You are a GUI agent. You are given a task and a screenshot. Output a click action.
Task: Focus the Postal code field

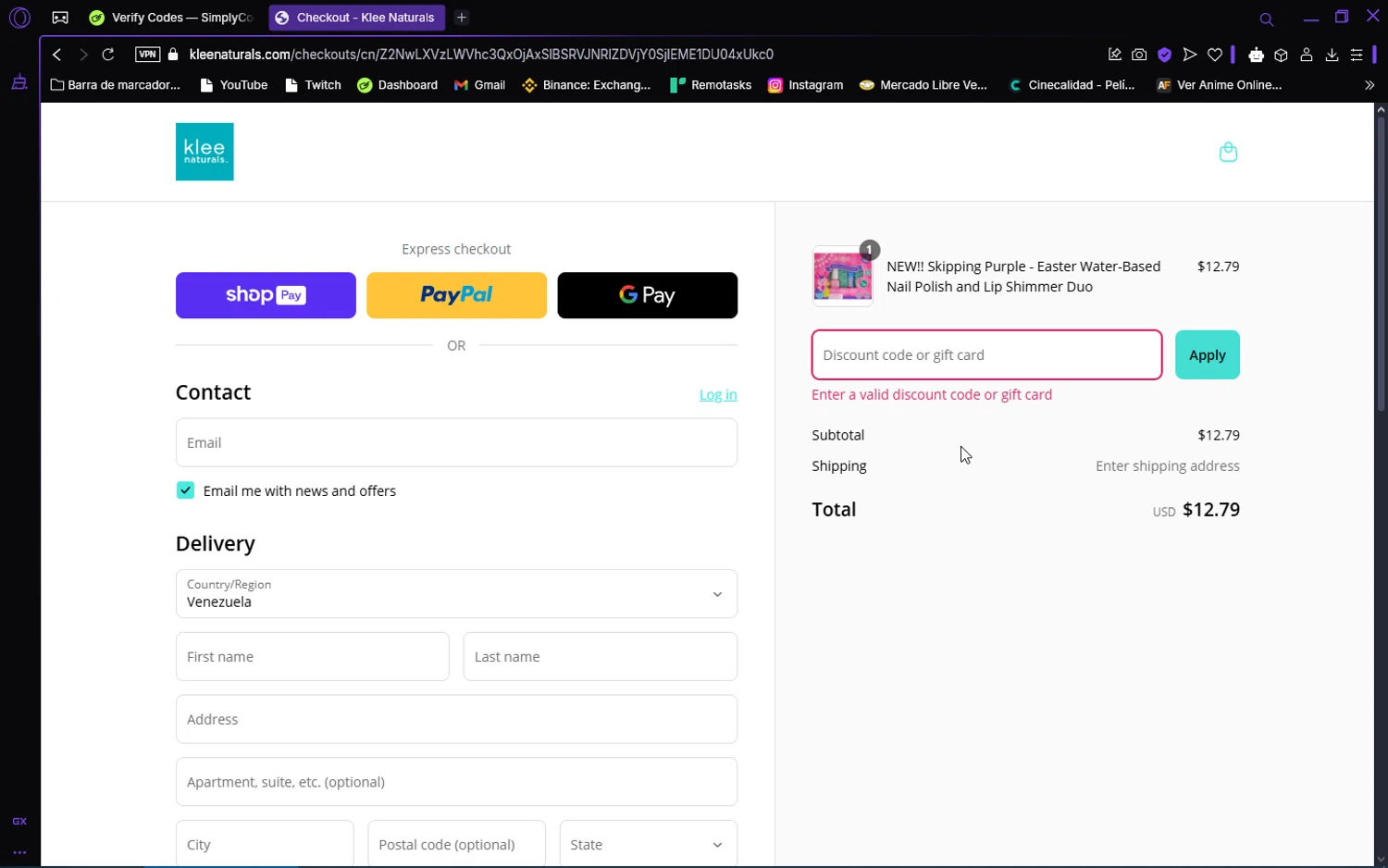456,844
